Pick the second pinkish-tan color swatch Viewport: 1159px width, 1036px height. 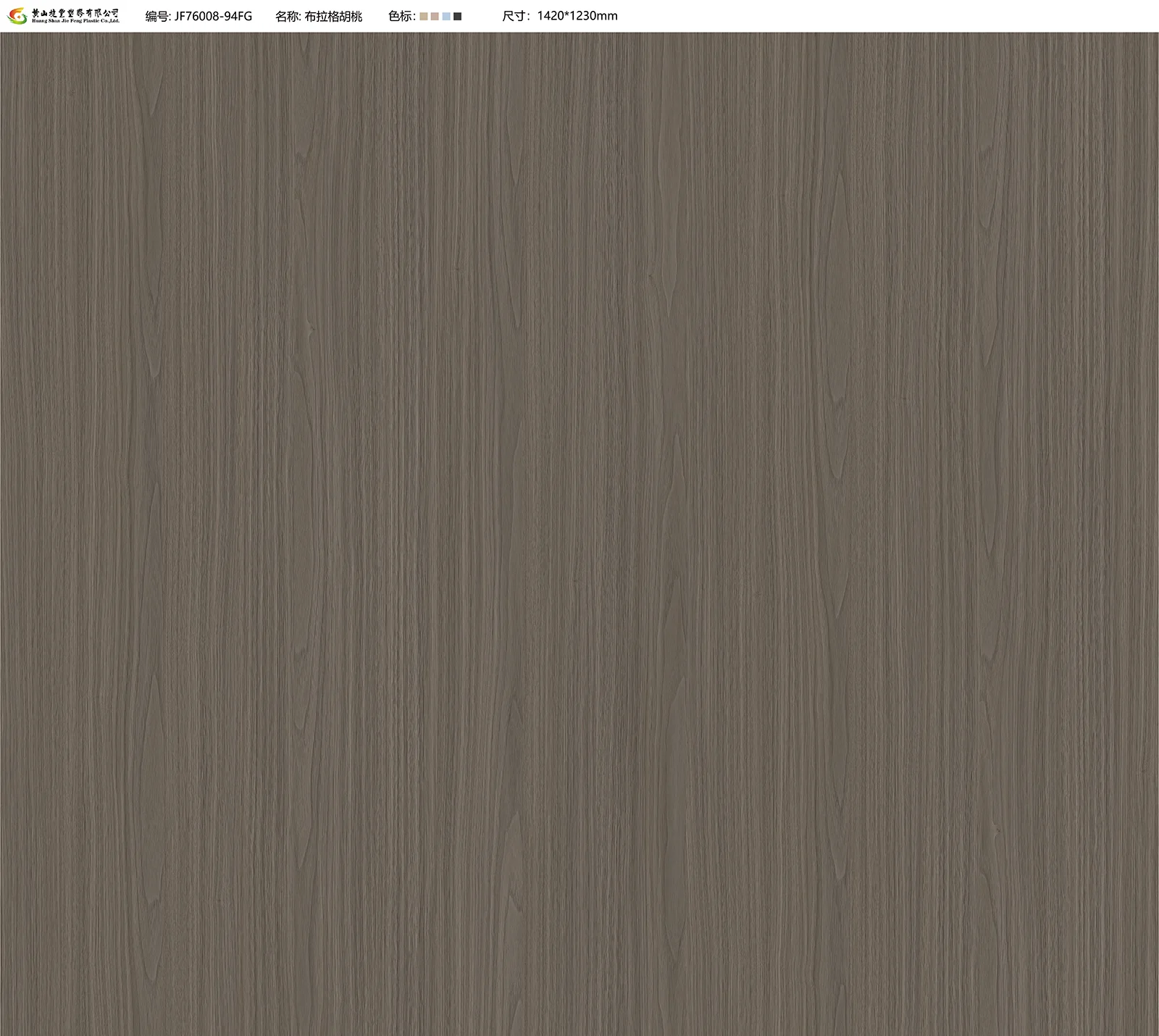[x=435, y=17]
